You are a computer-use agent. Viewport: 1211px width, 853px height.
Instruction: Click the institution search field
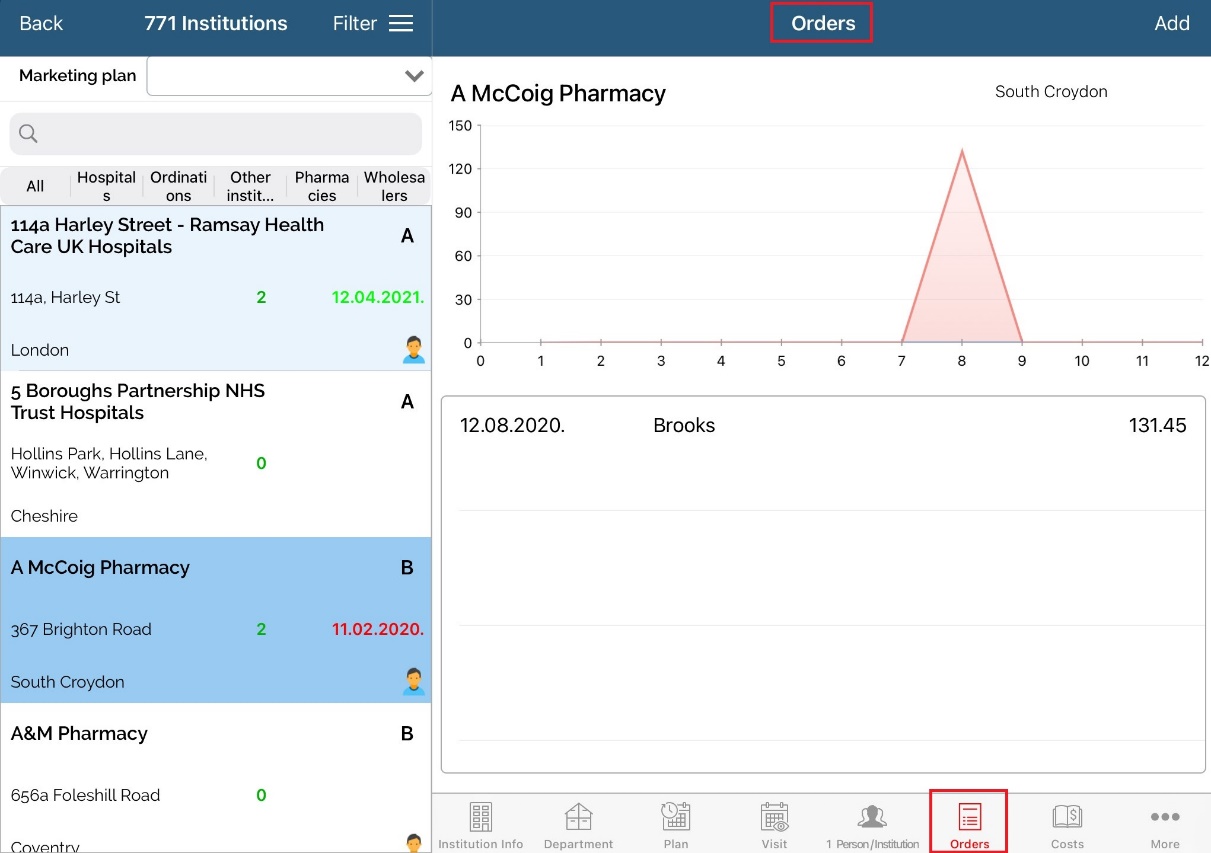215,134
